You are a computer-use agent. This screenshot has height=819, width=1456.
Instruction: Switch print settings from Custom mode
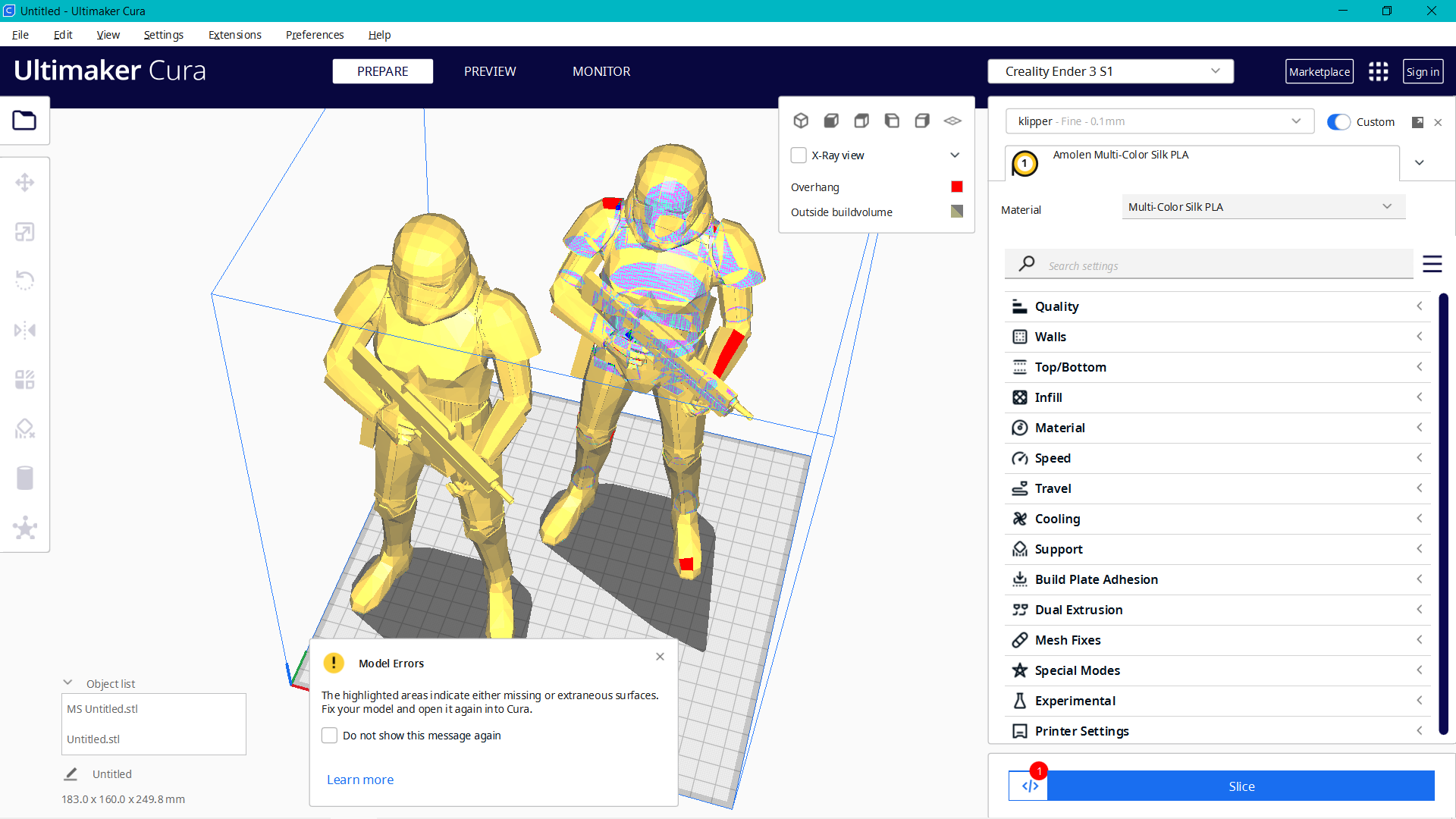pos(1339,121)
